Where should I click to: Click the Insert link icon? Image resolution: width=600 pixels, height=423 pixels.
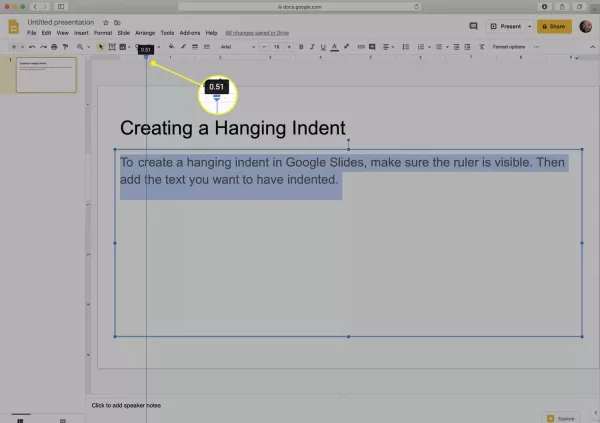tap(361, 47)
